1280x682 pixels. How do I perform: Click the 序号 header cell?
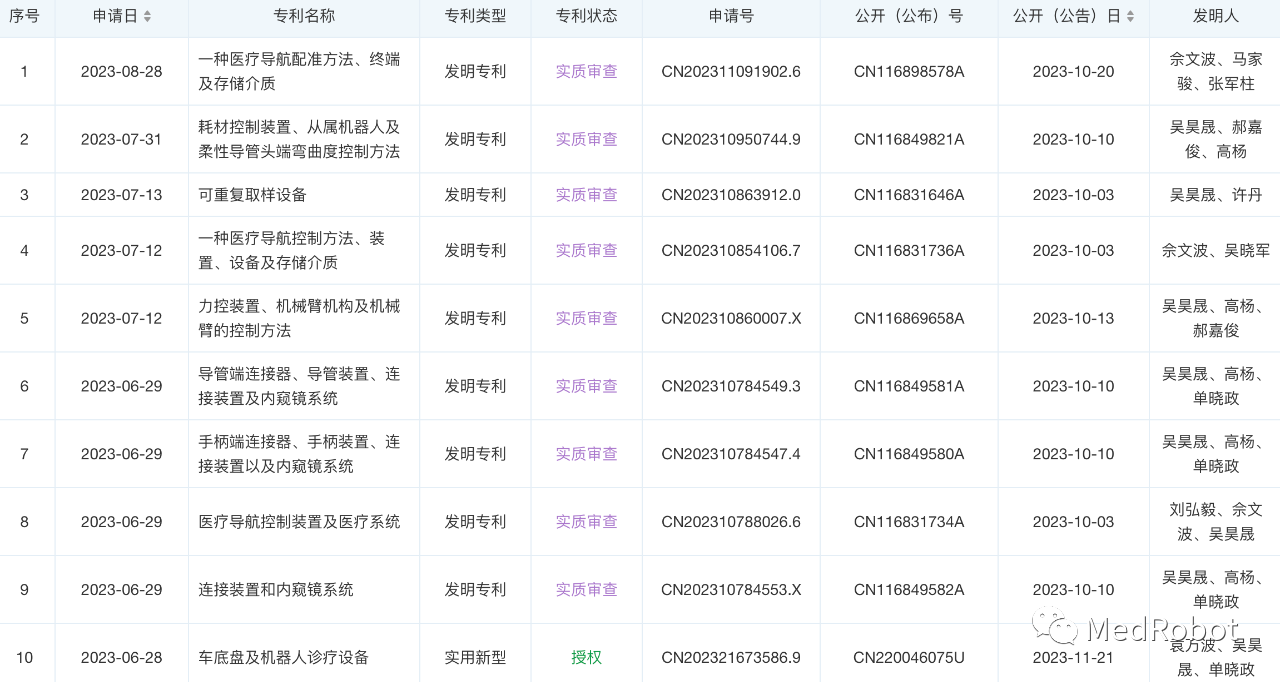click(24, 16)
